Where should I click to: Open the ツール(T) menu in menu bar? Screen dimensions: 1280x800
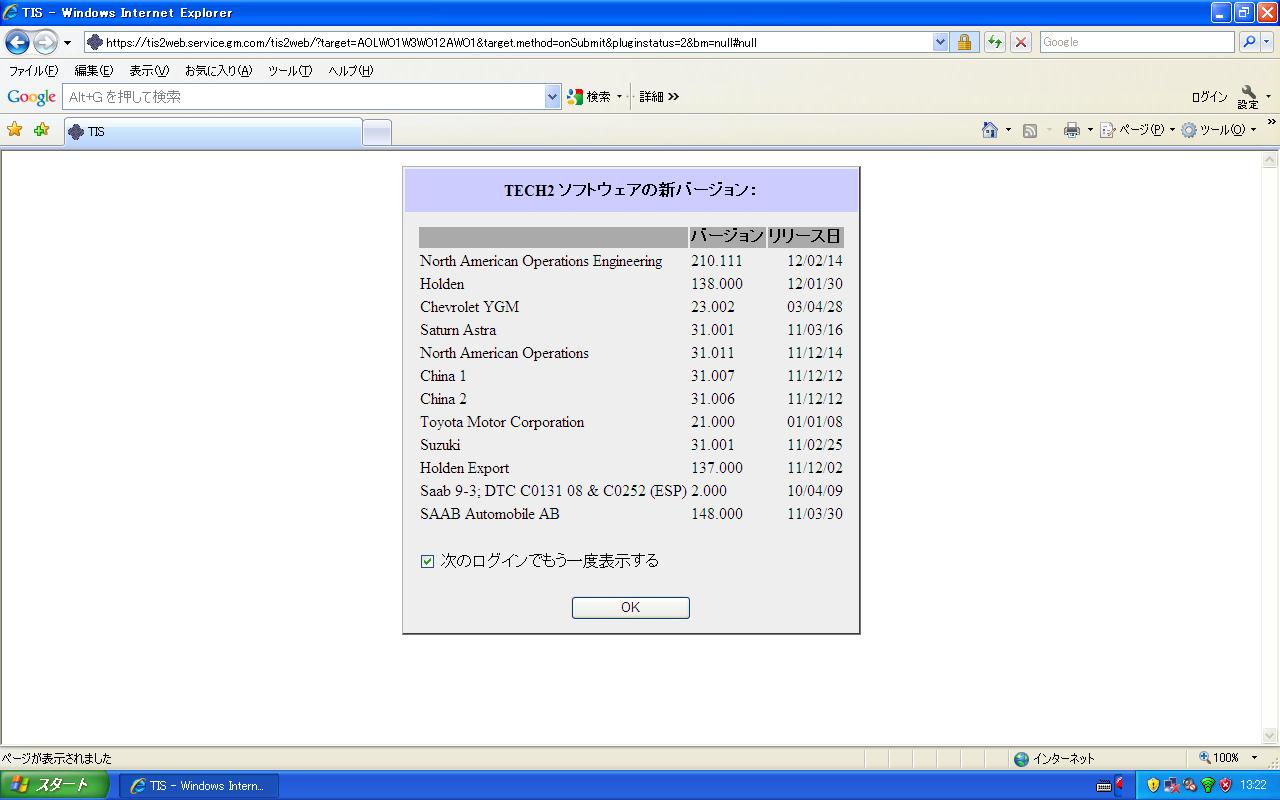pyautogui.click(x=290, y=71)
